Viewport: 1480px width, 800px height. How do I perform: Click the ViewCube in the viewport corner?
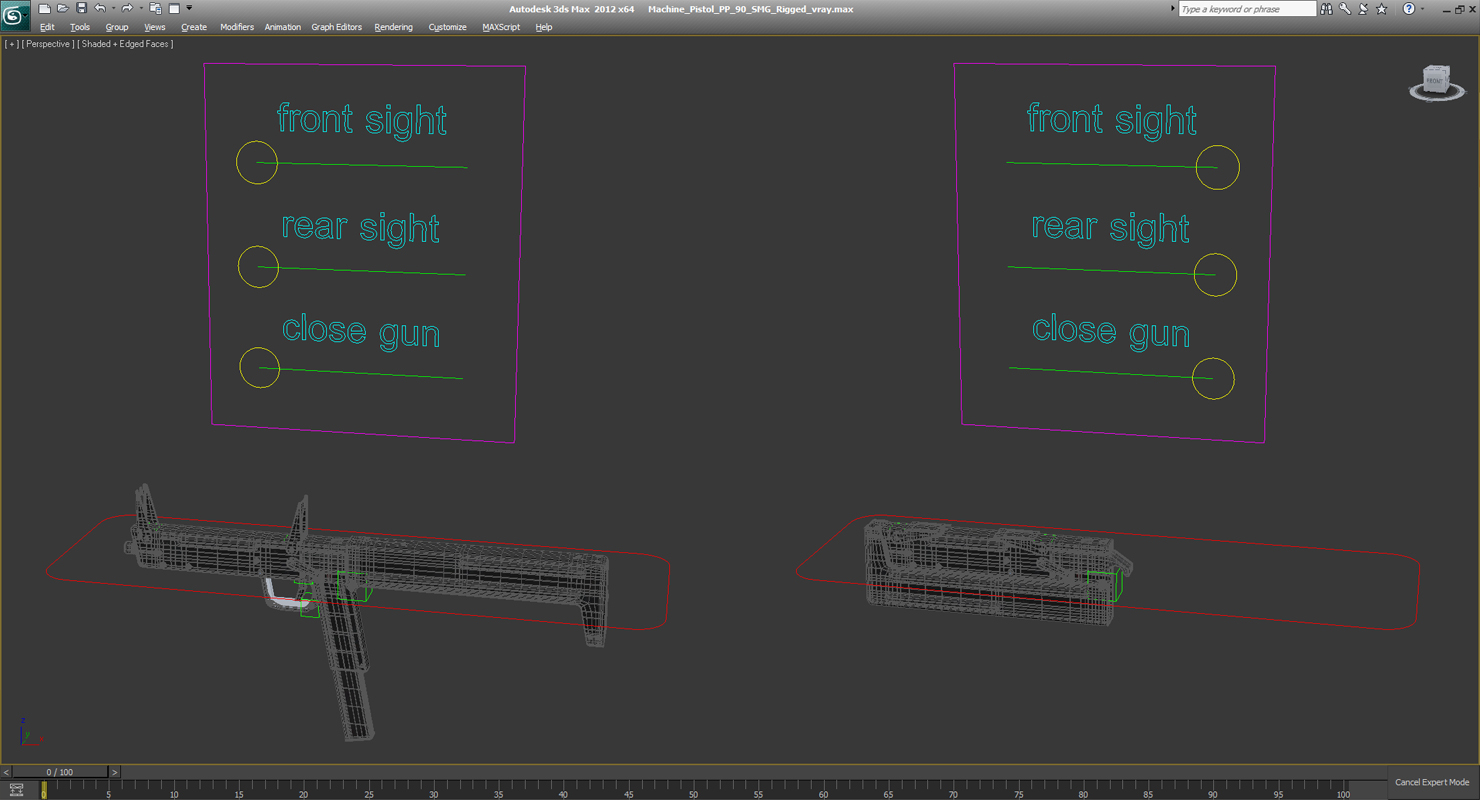(x=1436, y=82)
